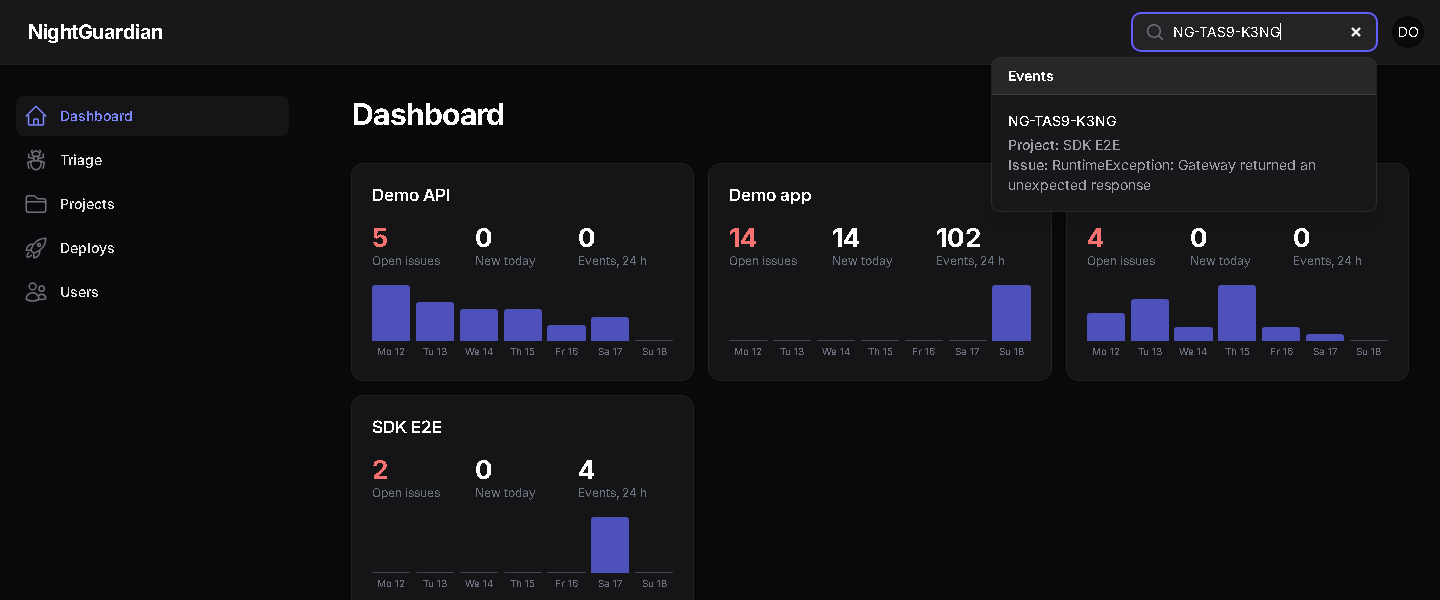Screen dimensions: 1440x600
Task: Click the Users people icon
Action: pos(36,292)
